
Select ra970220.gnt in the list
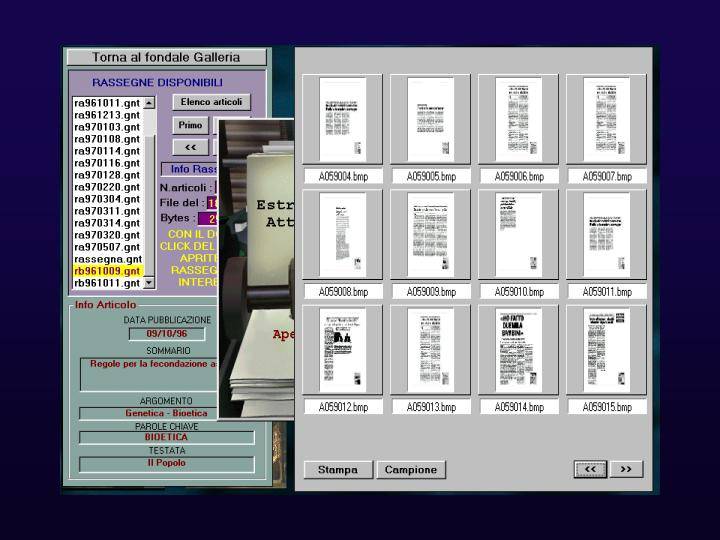pyautogui.click(x=108, y=187)
